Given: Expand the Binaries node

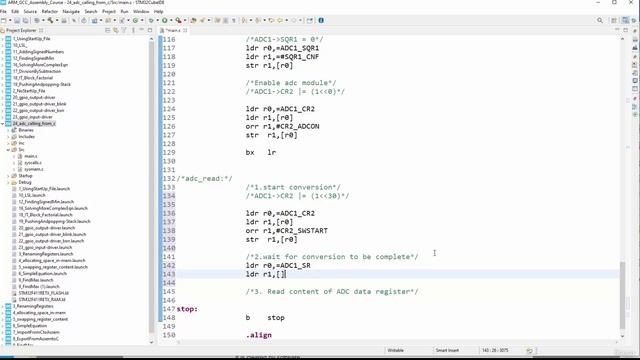Looking at the screenshot, I should pos(8,130).
